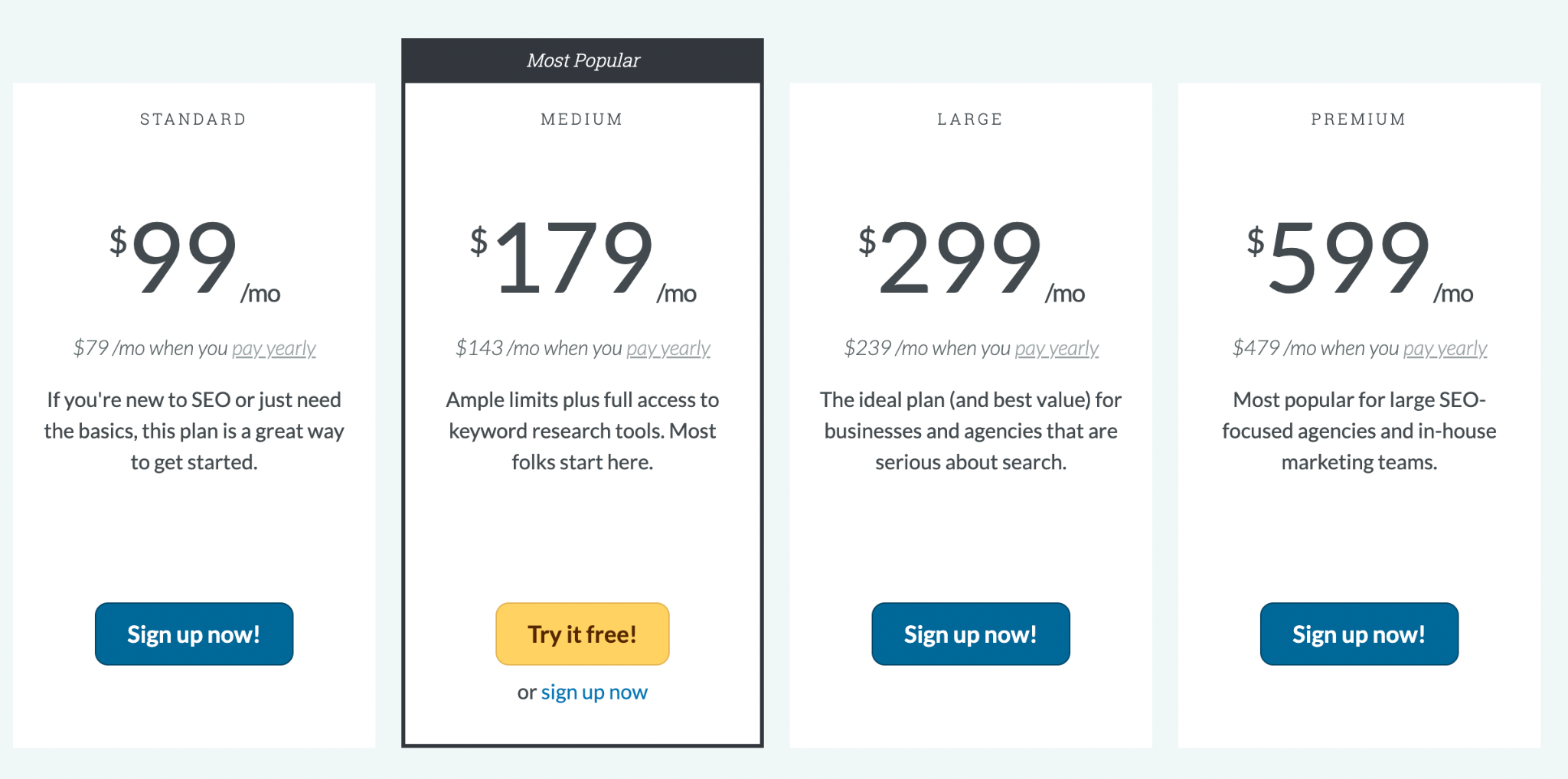Click the Premium plan description about large agencies
Screen dimensions: 1568x779
(x=1359, y=431)
